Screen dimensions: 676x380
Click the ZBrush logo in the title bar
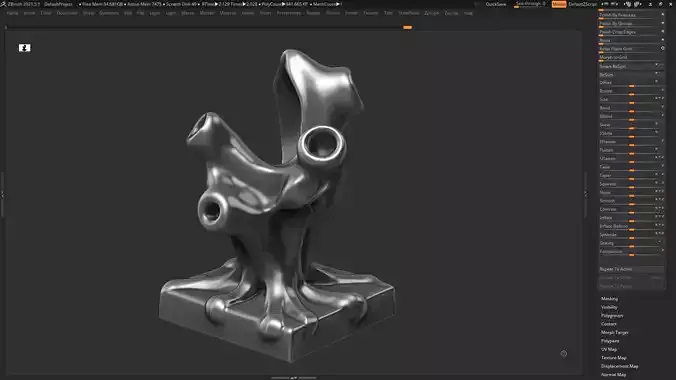(3, 4)
